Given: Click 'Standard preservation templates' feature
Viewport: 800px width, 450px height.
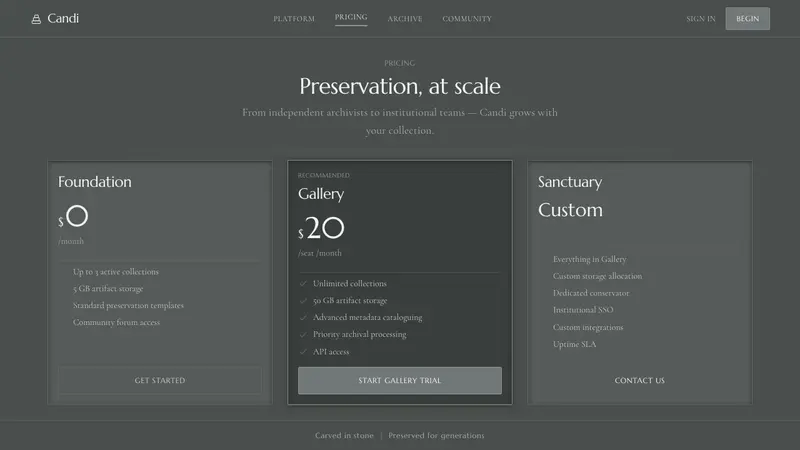Looking at the screenshot, I should point(128,305).
